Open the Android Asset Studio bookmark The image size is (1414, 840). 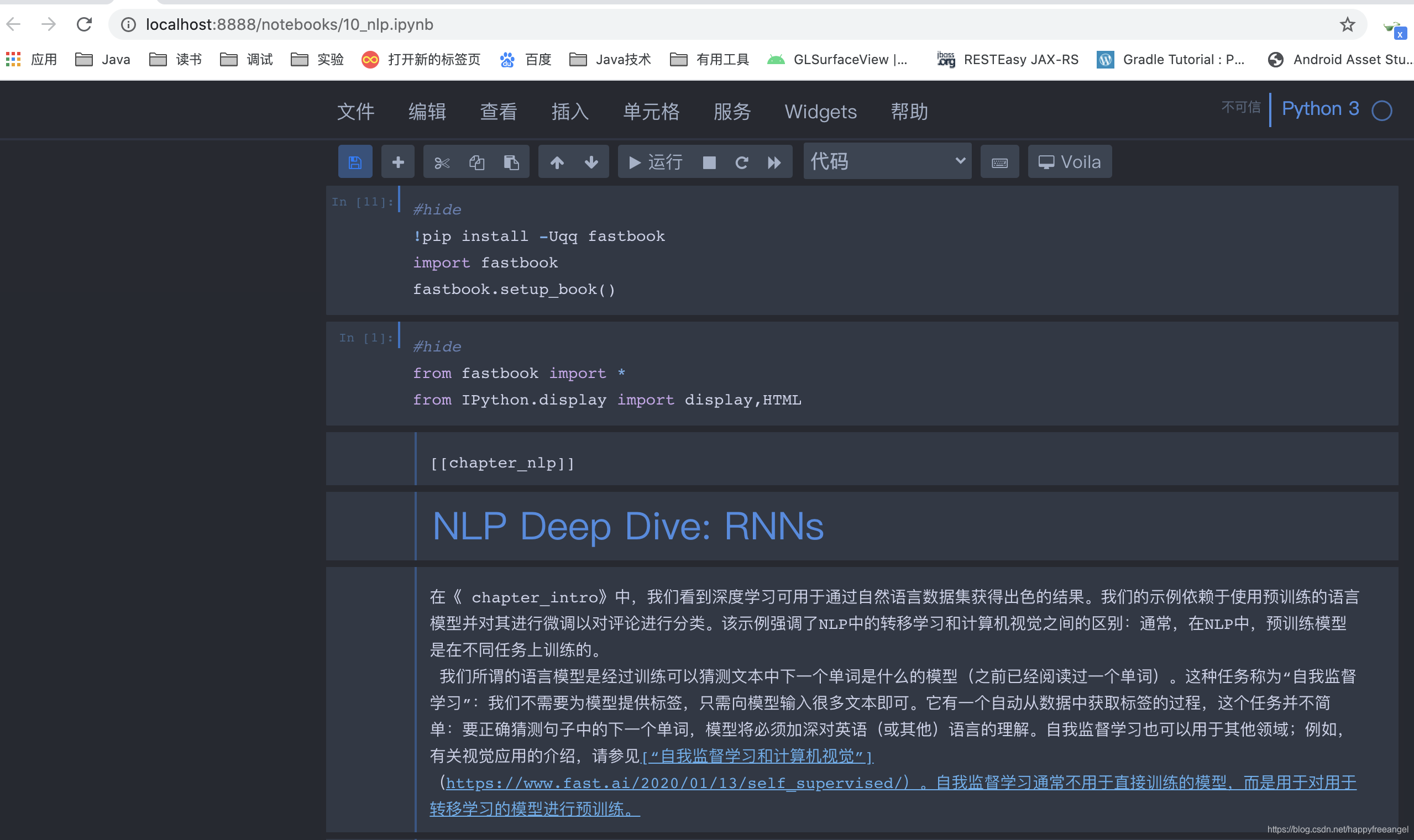pos(1340,60)
